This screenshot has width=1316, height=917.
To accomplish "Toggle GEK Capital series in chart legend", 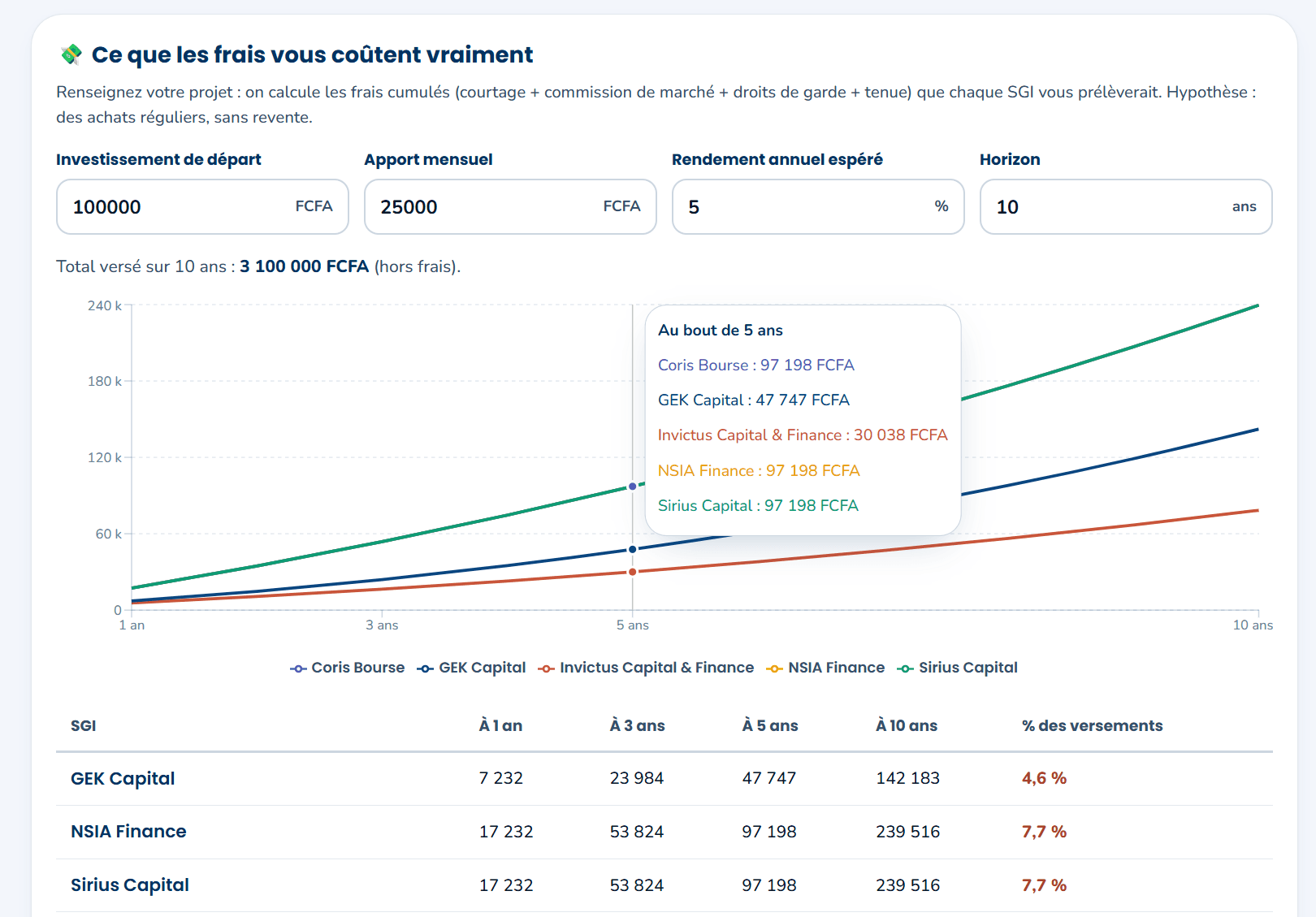I will click(x=471, y=668).
